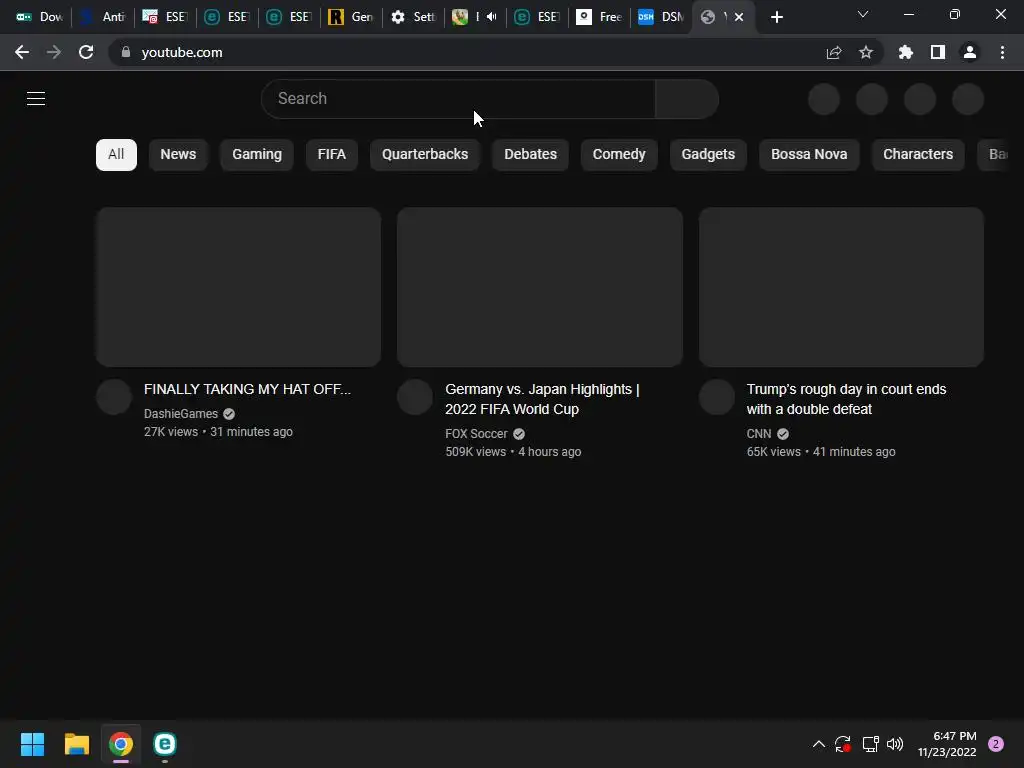Select the FIFA filter chip
This screenshot has width=1024, height=768.
coord(332,155)
